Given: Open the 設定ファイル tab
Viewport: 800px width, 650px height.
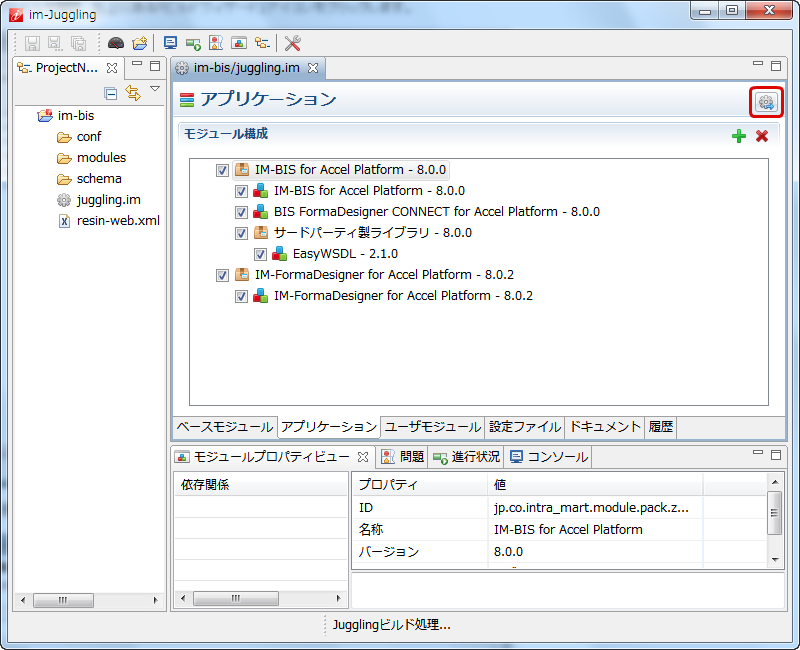Looking at the screenshot, I should [524, 427].
